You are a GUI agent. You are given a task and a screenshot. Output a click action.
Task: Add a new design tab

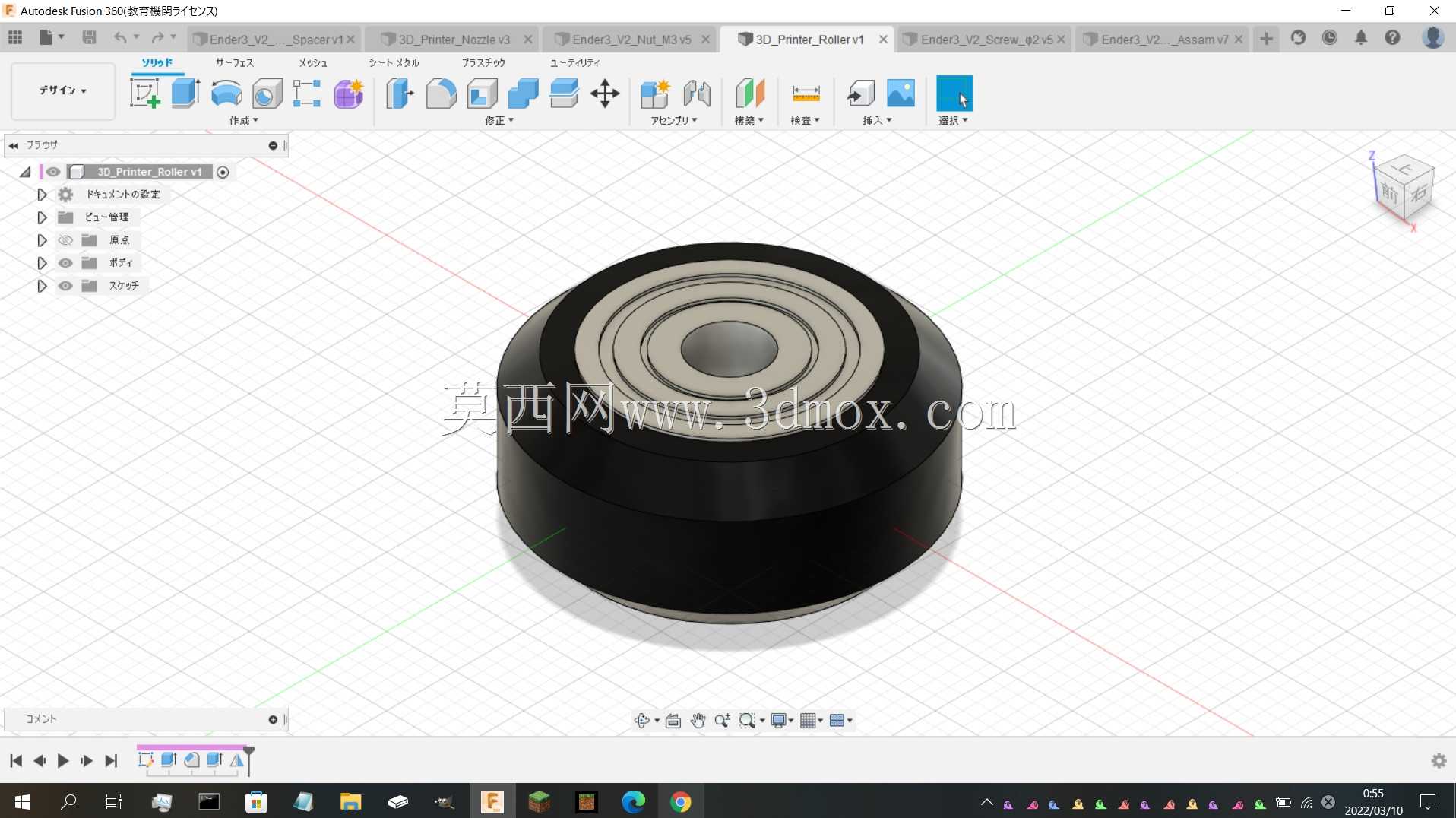[1266, 39]
